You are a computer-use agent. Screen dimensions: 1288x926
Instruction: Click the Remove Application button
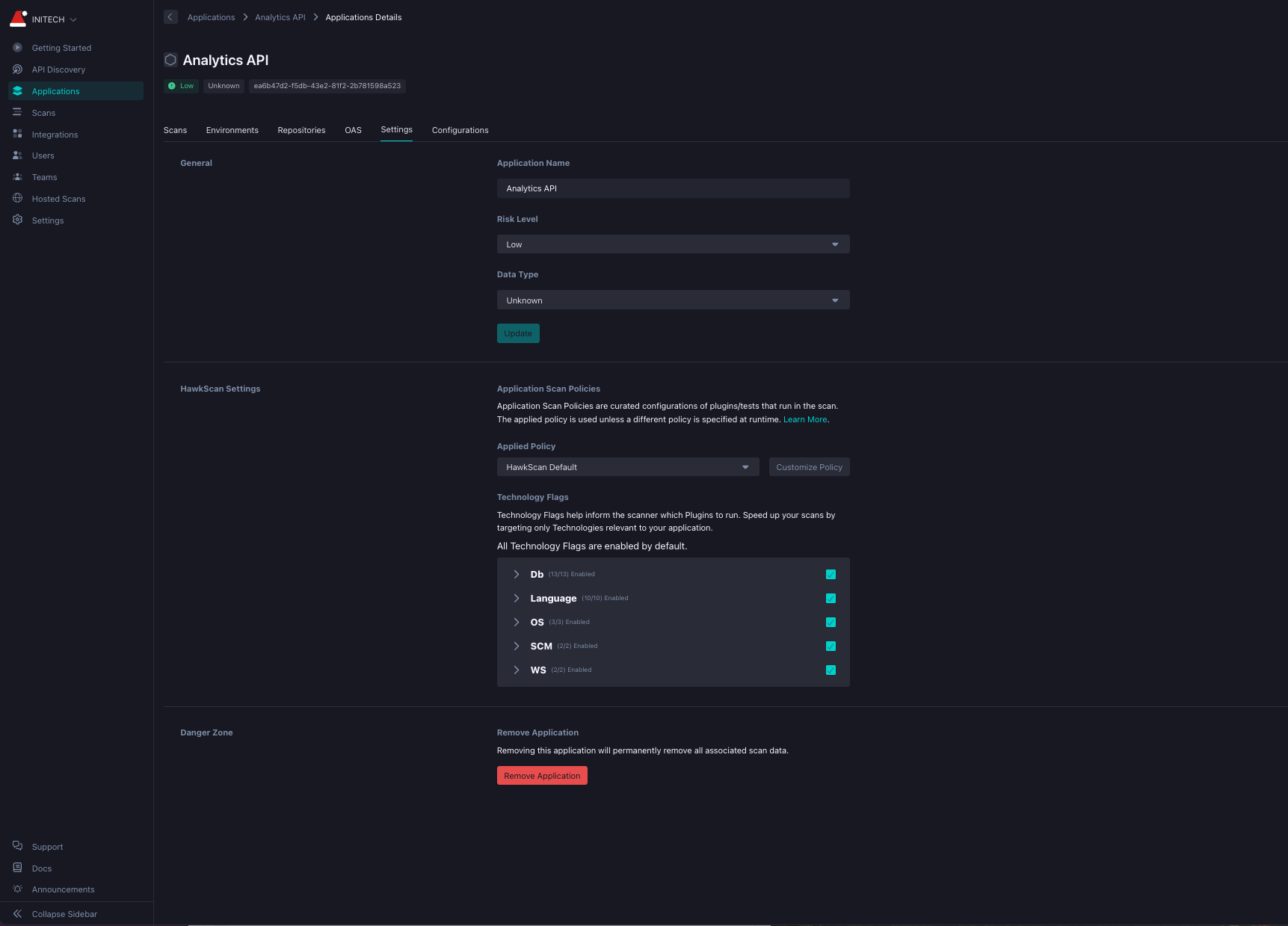(x=542, y=775)
